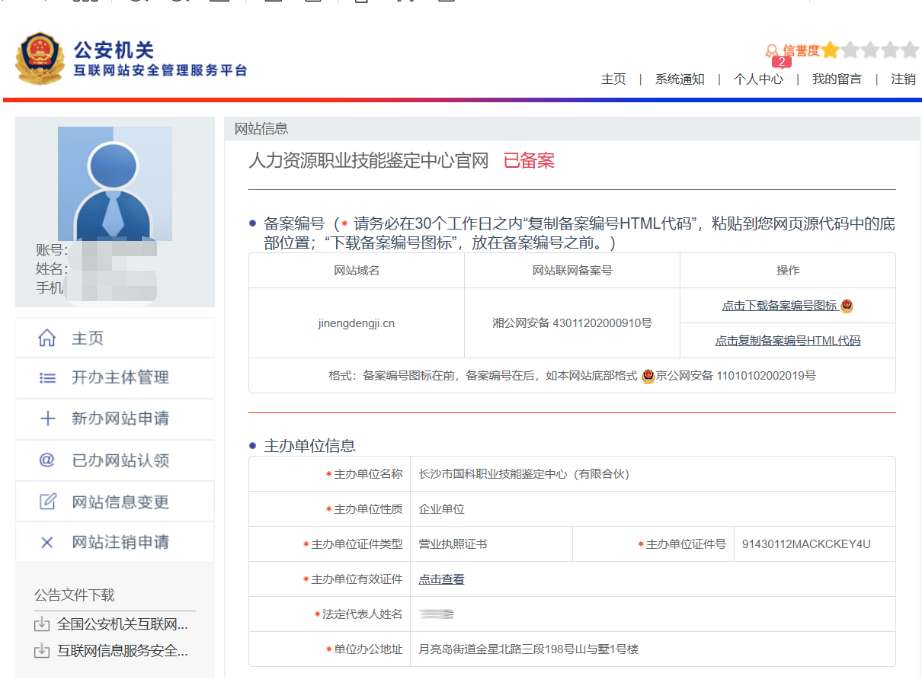Viewport: 922px width, 678px height.
Task: Click the plus icon for 新办网站申请
Action: point(47,419)
